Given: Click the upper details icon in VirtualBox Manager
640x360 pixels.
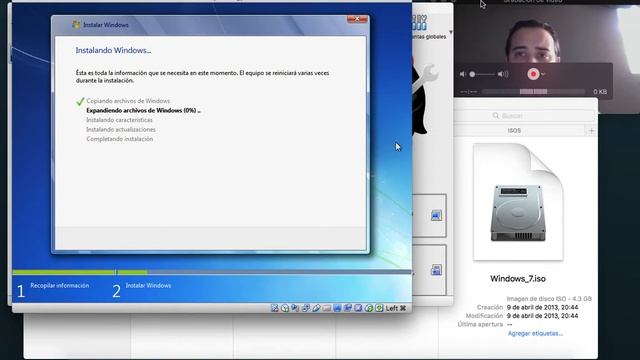Looking at the screenshot, I should point(436,216).
